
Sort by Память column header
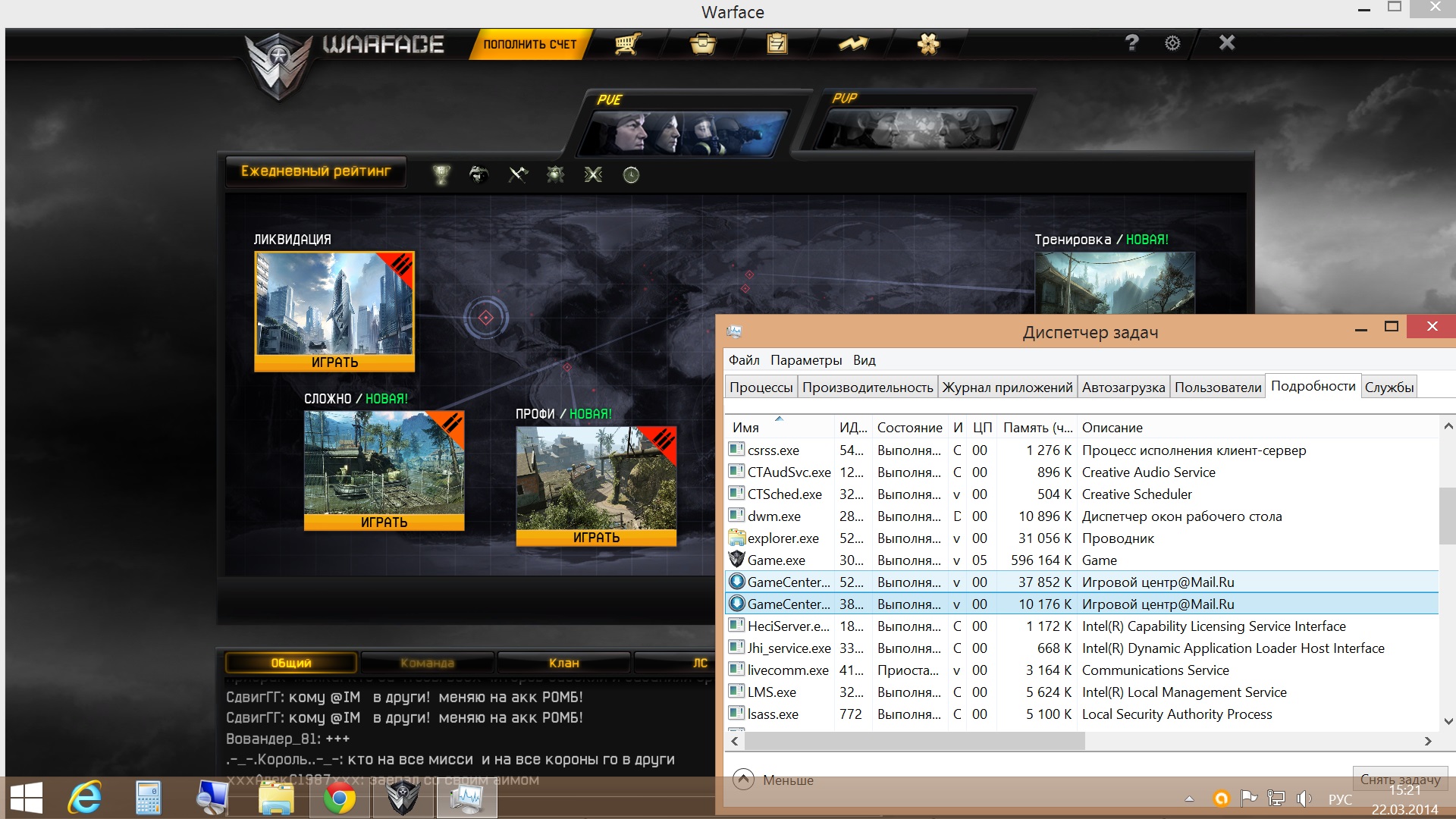[x=1037, y=428]
